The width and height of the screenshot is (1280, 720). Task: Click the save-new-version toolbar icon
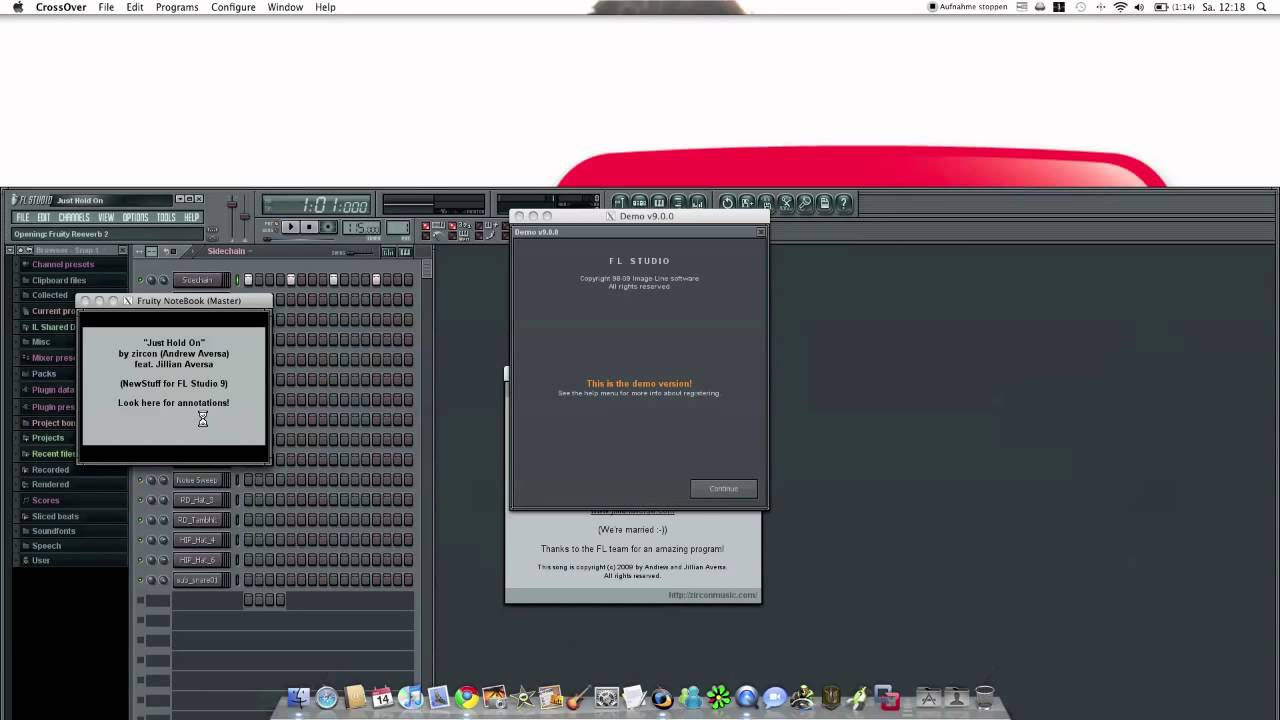click(746, 203)
